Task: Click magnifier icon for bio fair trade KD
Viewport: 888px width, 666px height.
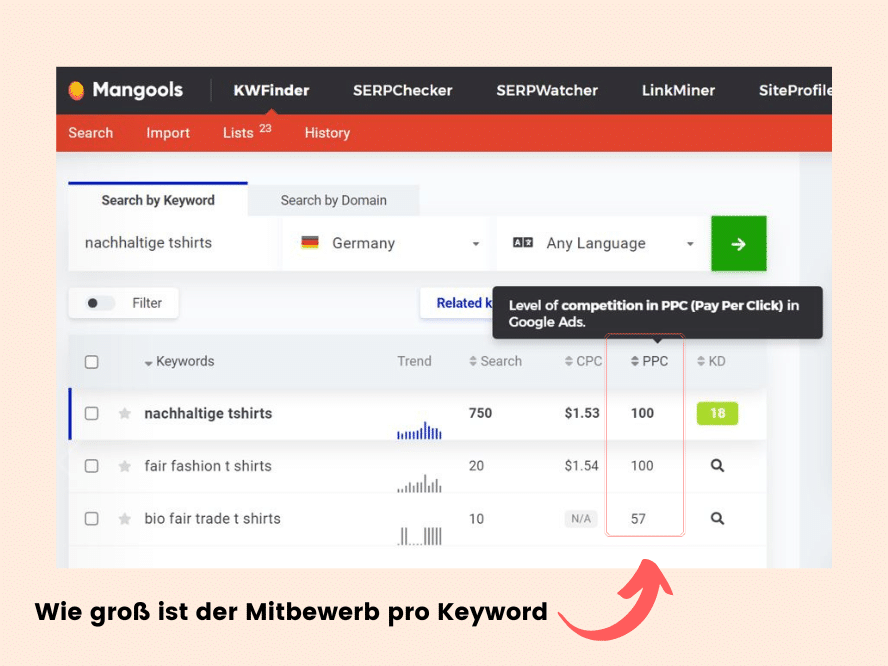Action: [717, 519]
